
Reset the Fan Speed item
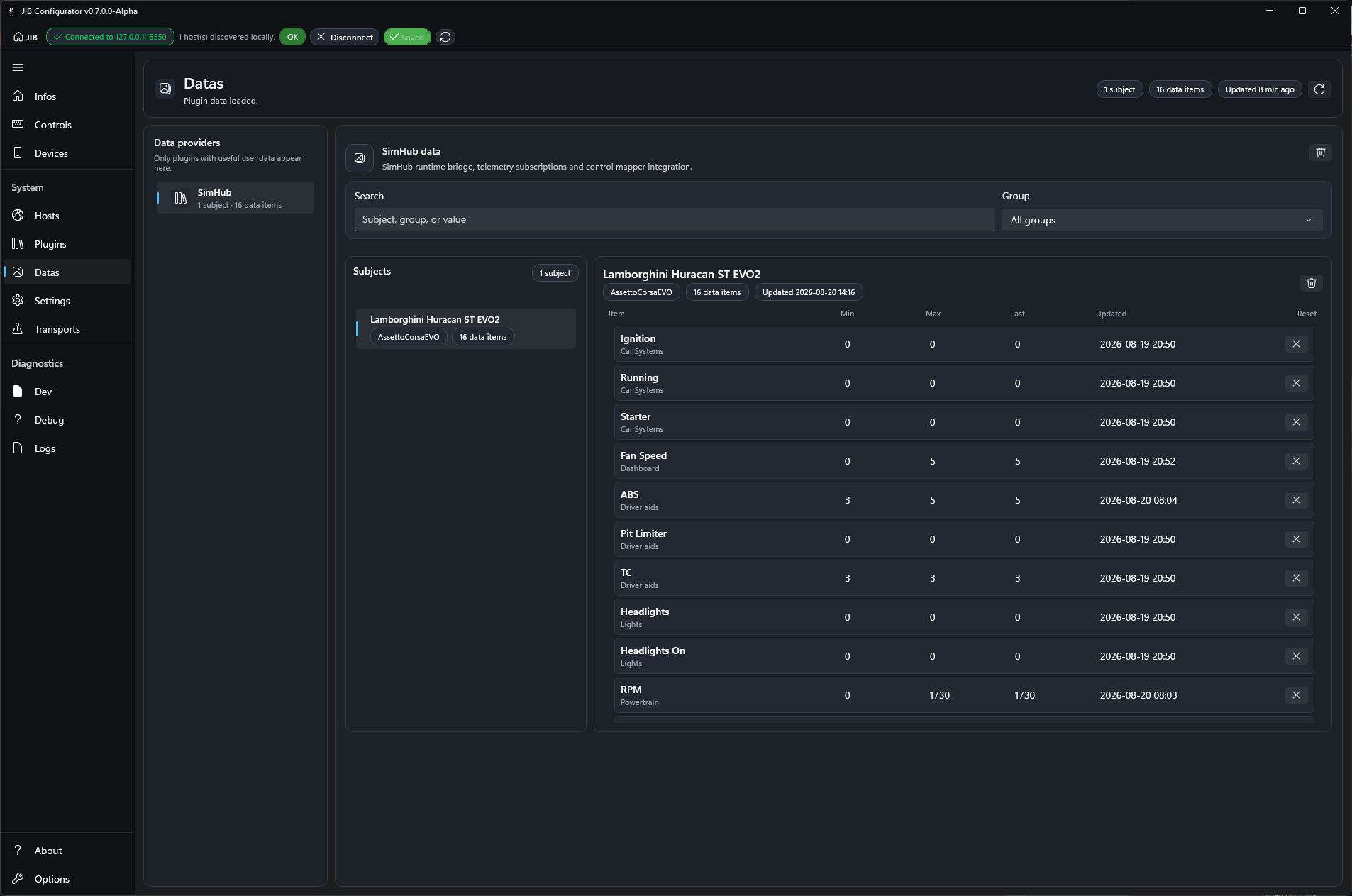pos(1296,461)
